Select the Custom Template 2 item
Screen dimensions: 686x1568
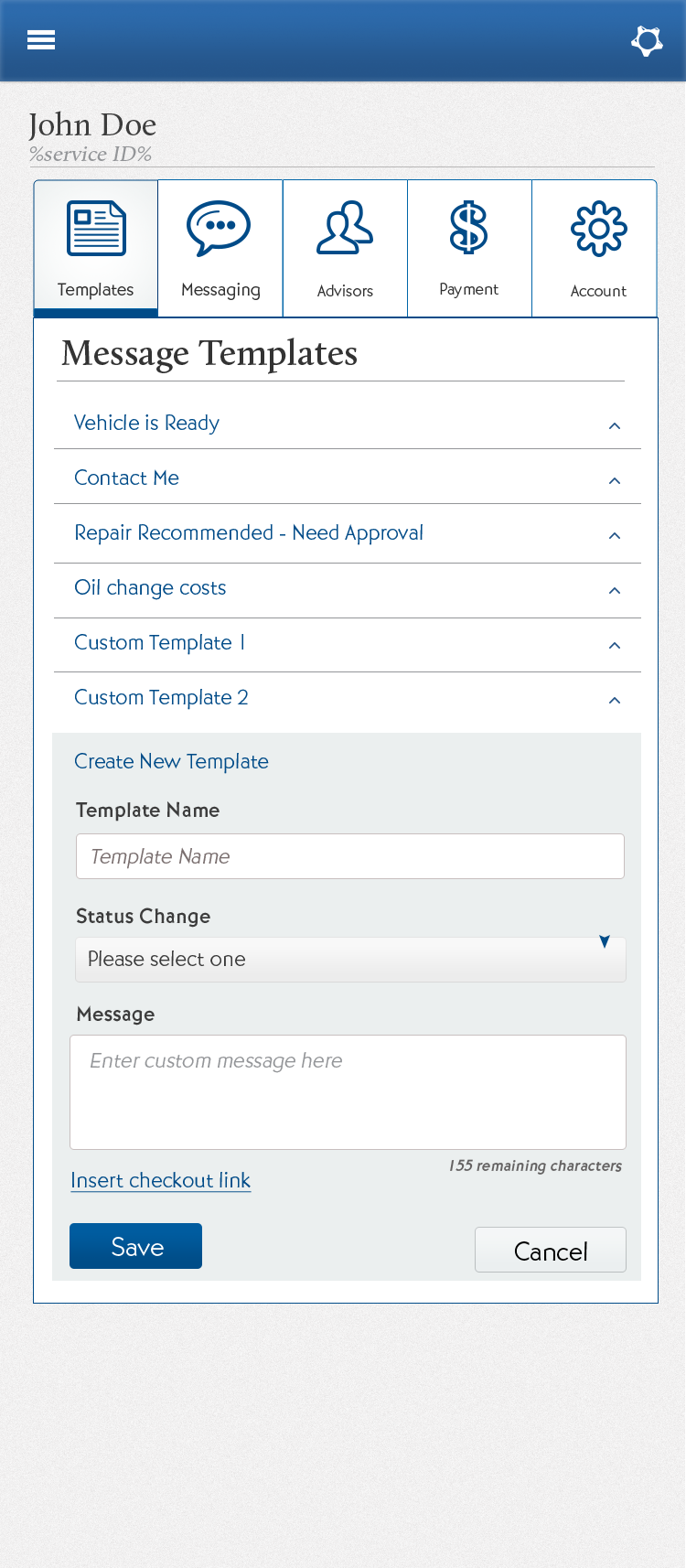[161, 698]
